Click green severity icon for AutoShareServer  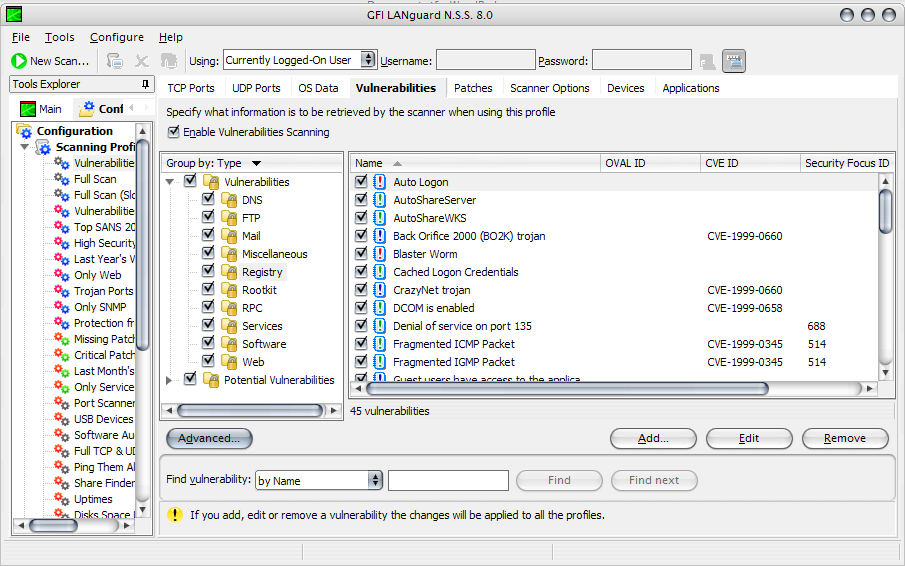point(379,200)
